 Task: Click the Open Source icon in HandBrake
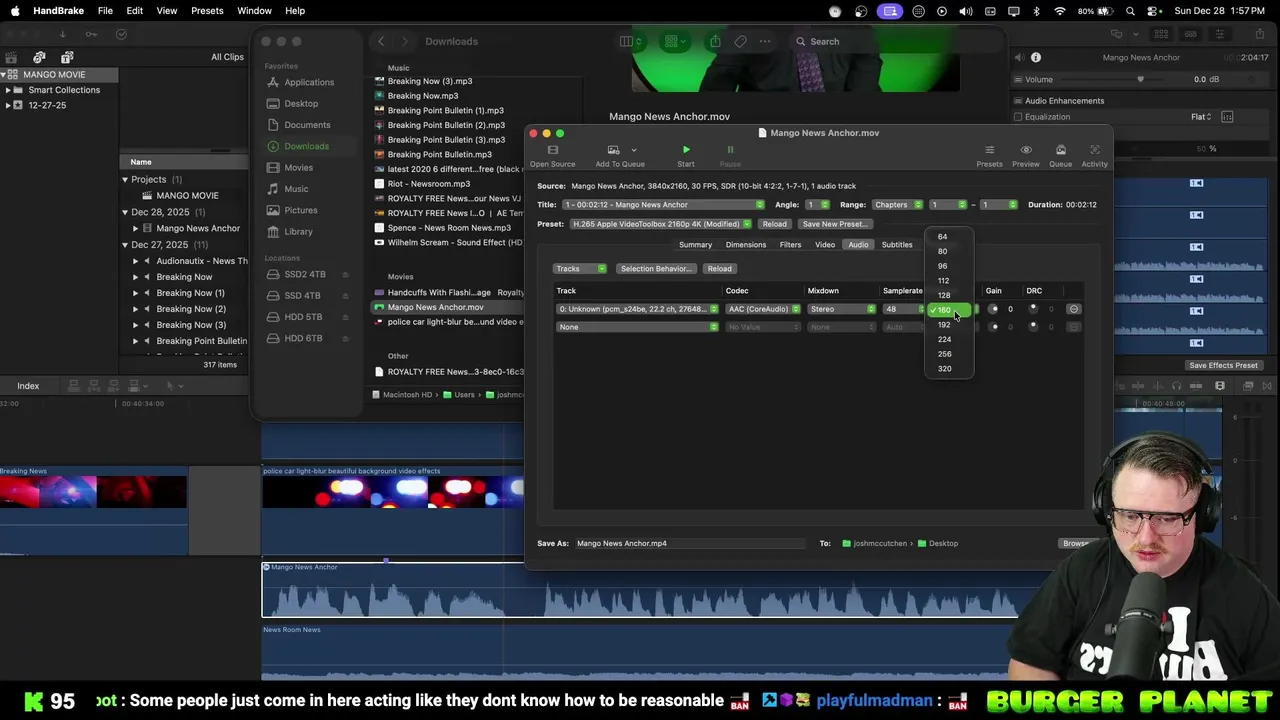click(x=552, y=150)
